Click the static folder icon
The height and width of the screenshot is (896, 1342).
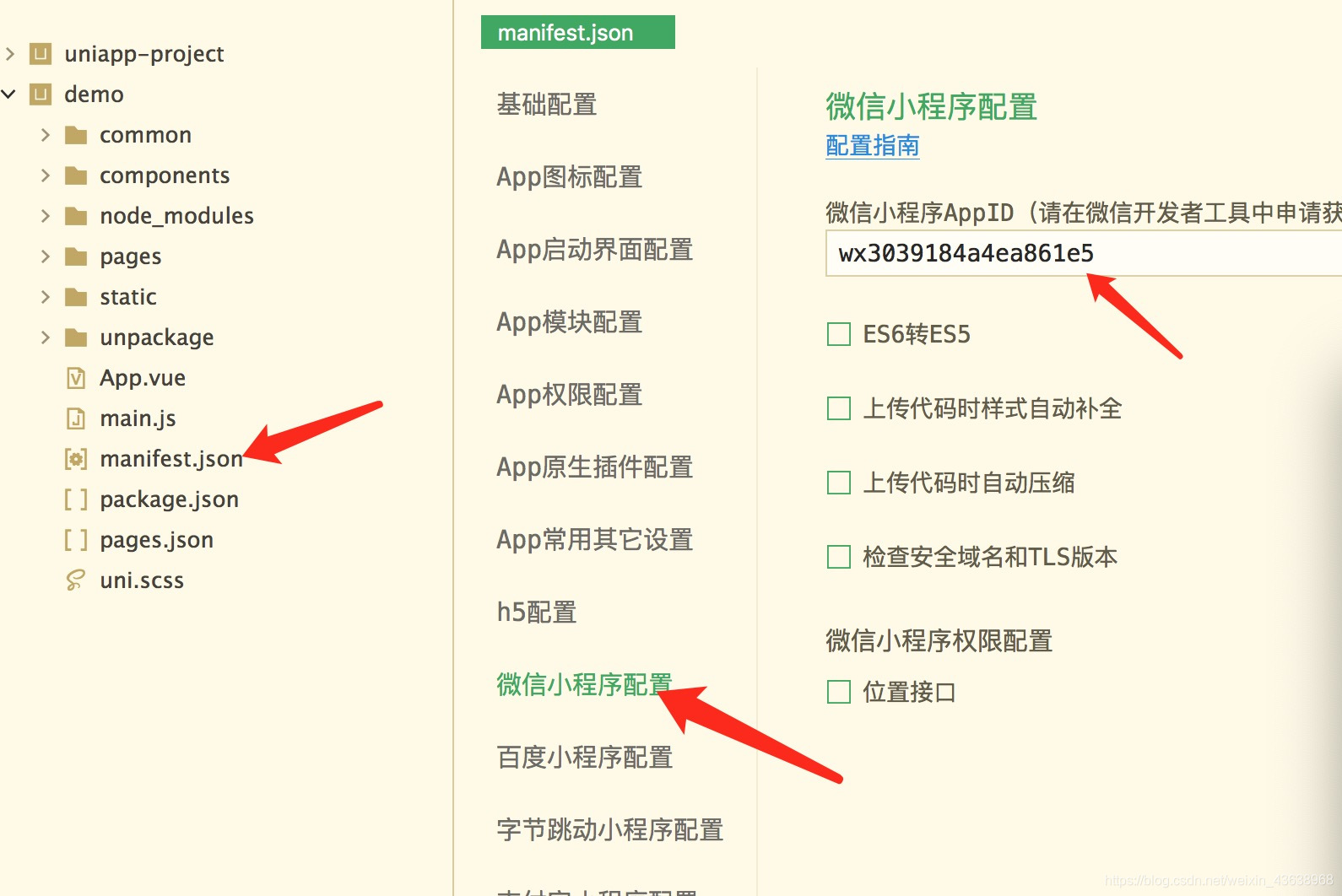point(76,297)
